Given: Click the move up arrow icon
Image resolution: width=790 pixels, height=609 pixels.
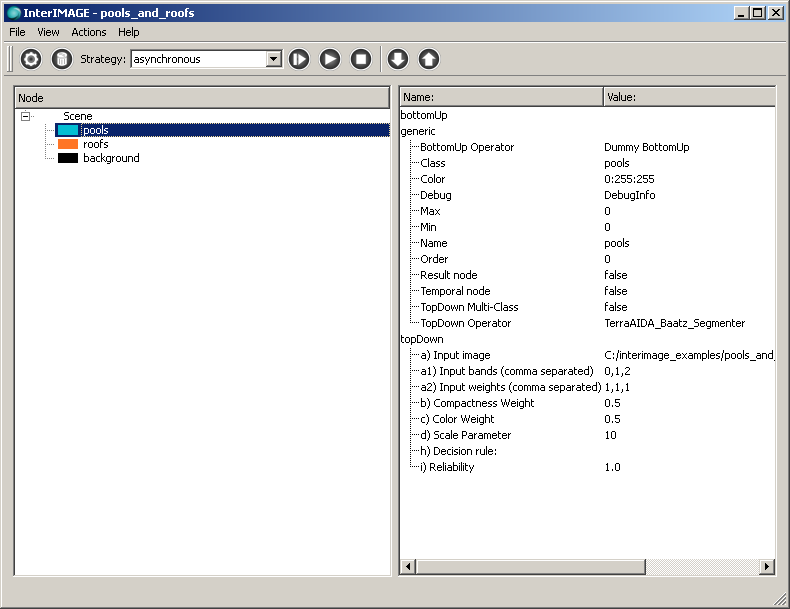Looking at the screenshot, I should 428,59.
